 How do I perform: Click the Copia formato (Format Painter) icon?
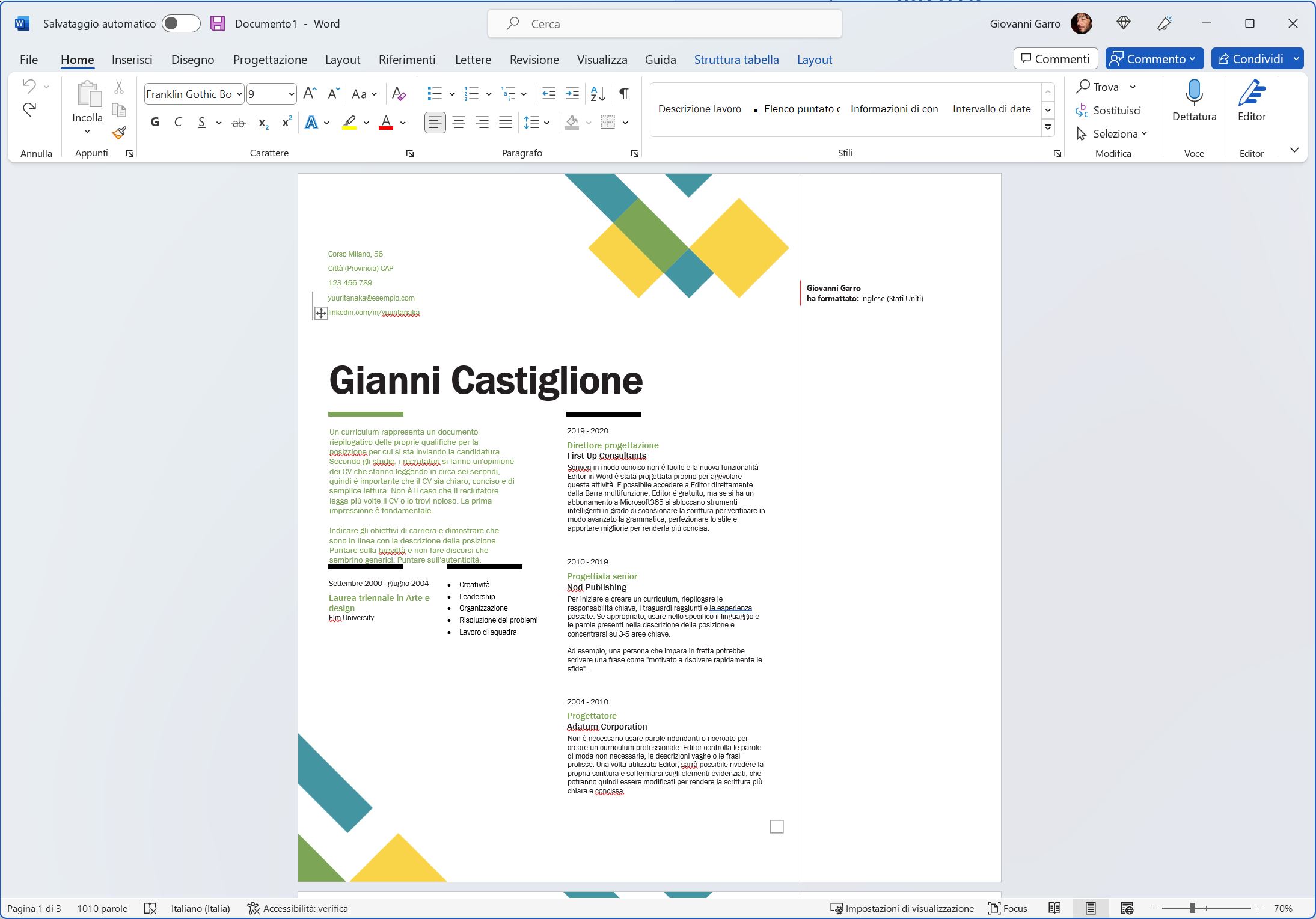[118, 133]
